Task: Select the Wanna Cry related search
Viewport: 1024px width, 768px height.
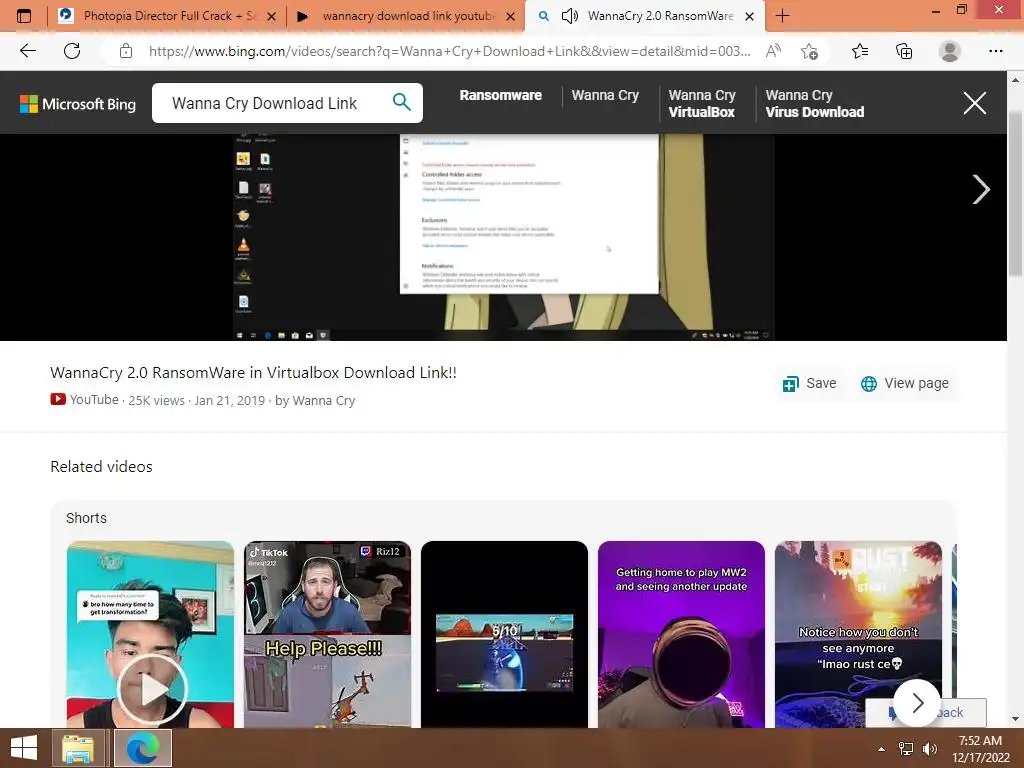Action: pos(605,95)
